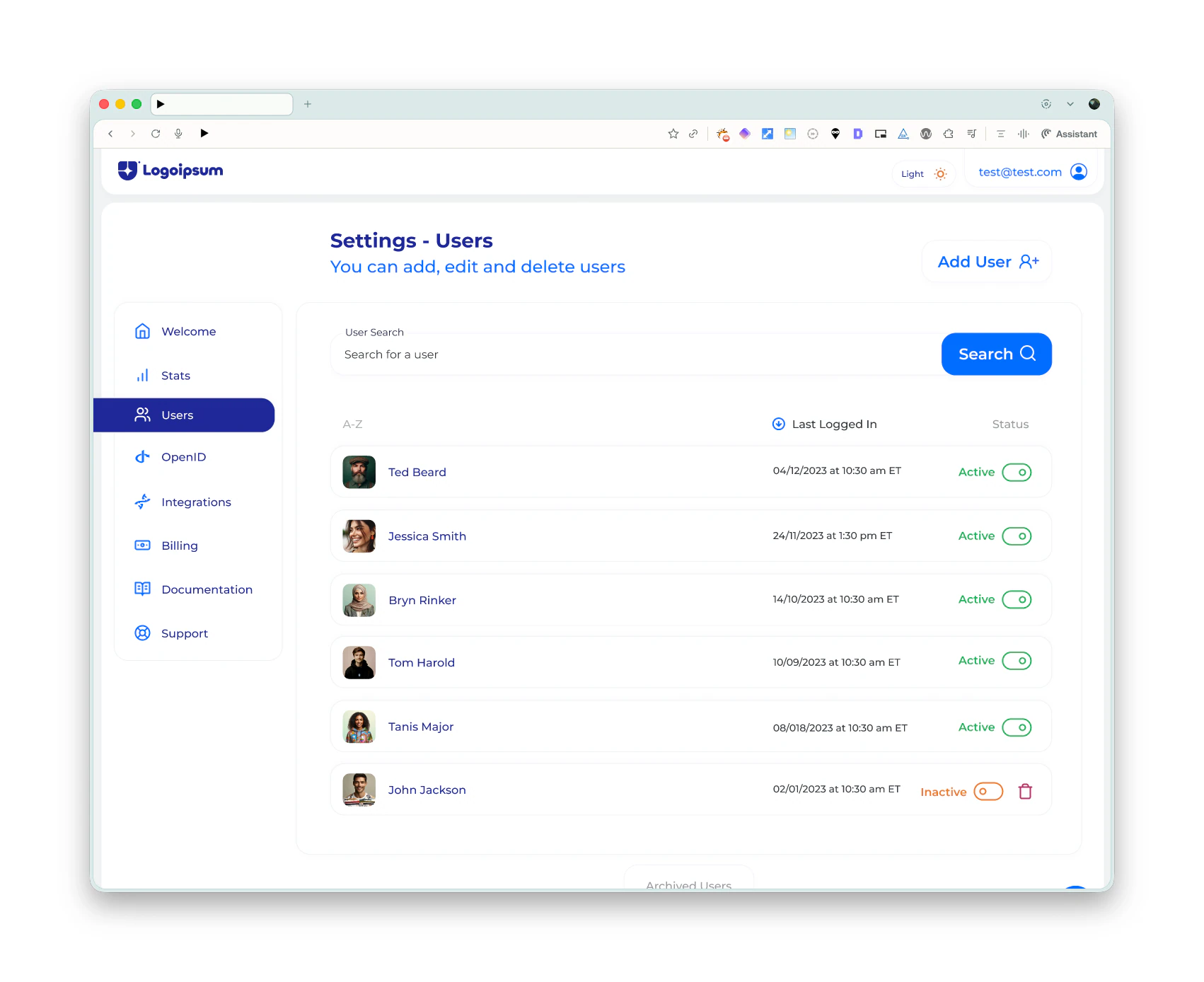The width and height of the screenshot is (1204, 982).
Task: Open the Welcome page in sidebar
Action: (x=175, y=331)
